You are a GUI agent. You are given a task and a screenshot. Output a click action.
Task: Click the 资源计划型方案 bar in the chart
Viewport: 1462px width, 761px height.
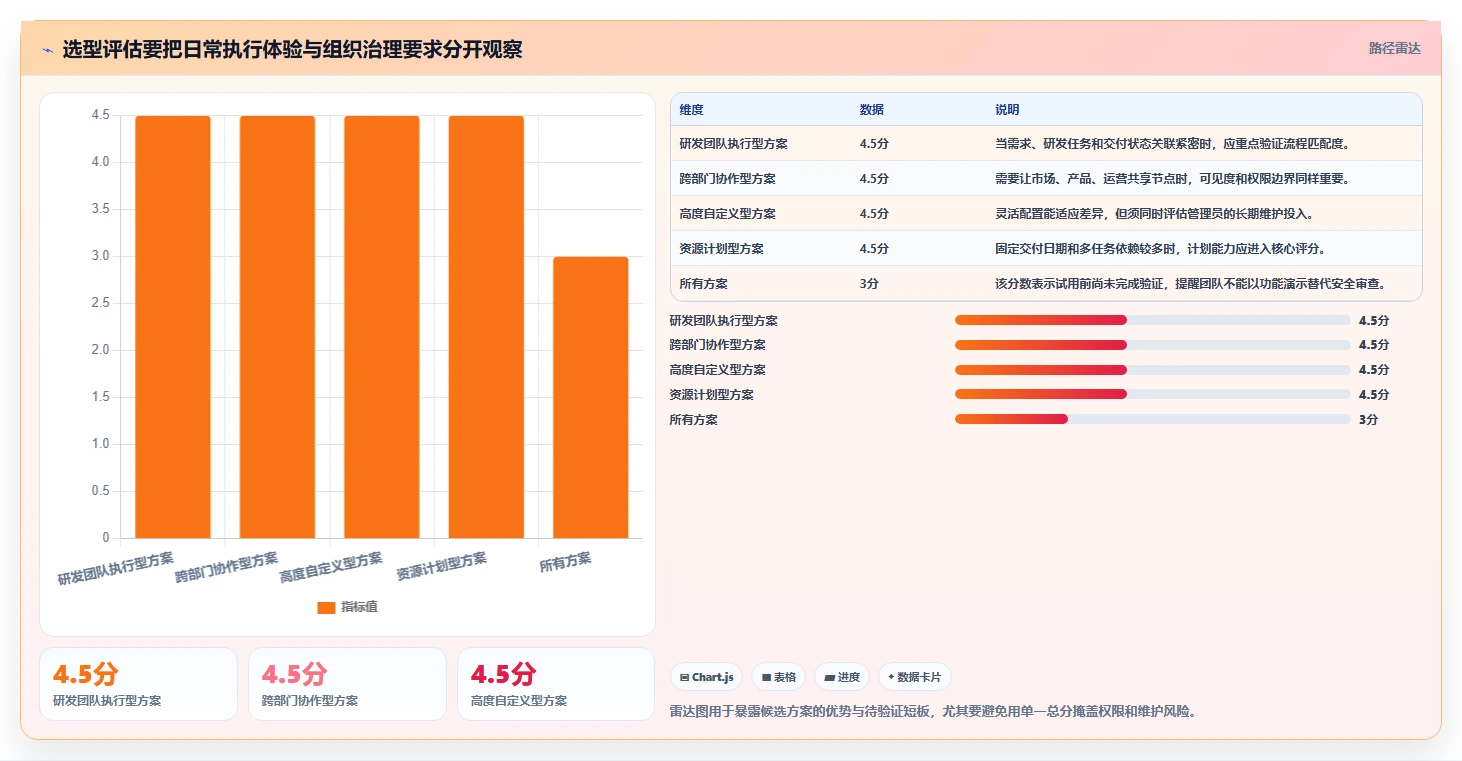coord(486,327)
